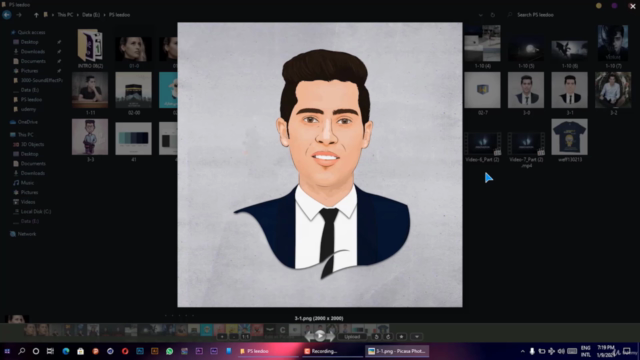Rotate the photo counter-clockwise
The width and height of the screenshot is (640, 360).
[x=376, y=337]
